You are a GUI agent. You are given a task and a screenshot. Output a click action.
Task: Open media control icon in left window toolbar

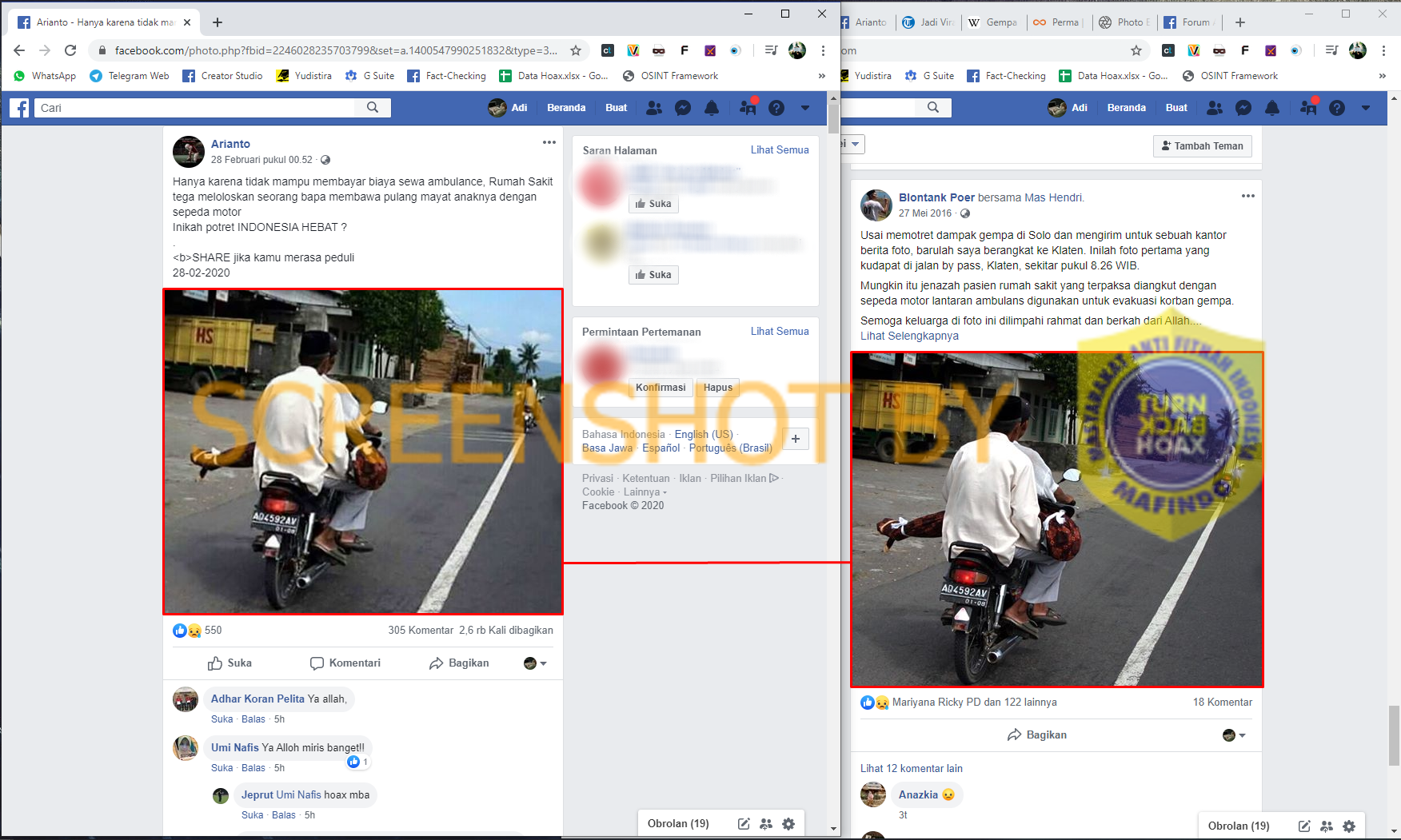pyautogui.click(x=771, y=50)
